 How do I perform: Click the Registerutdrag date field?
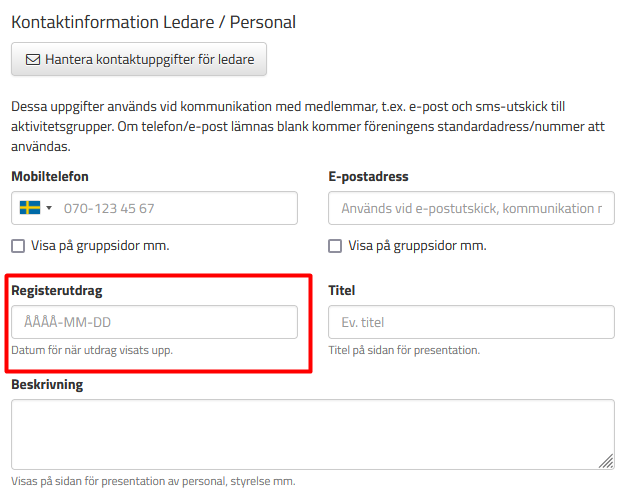pyautogui.click(x=154, y=322)
